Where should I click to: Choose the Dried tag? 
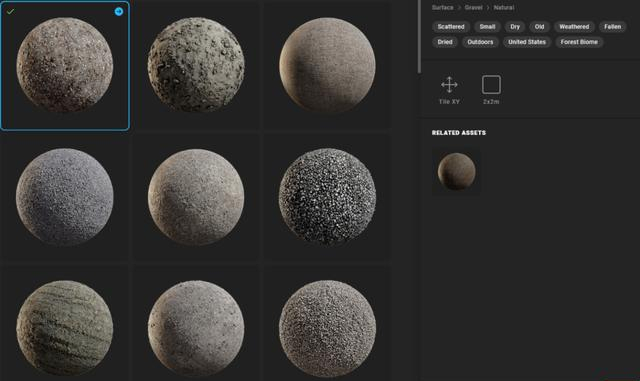tap(445, 42)
